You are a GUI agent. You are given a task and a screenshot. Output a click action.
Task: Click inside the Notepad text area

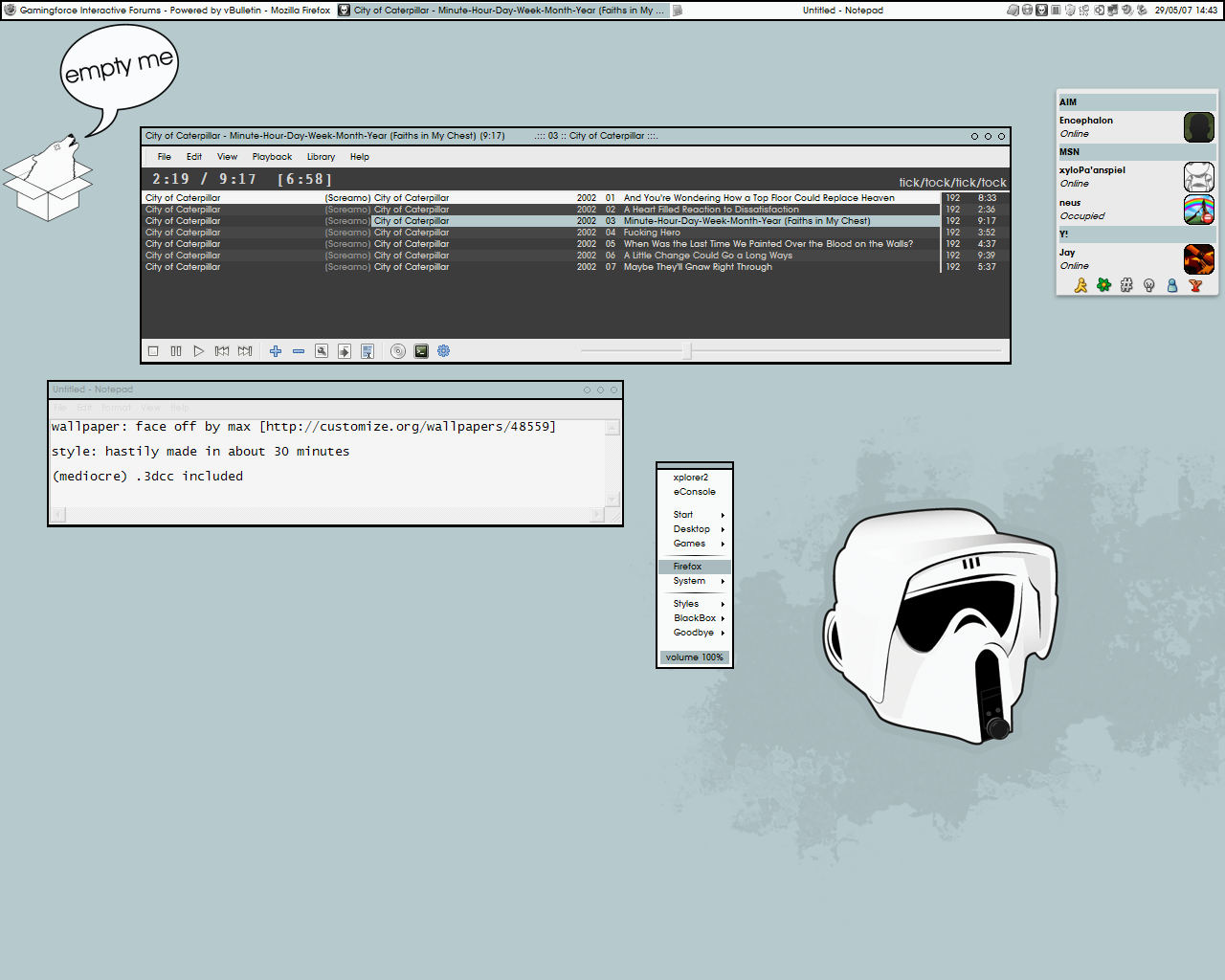(327, 463)
